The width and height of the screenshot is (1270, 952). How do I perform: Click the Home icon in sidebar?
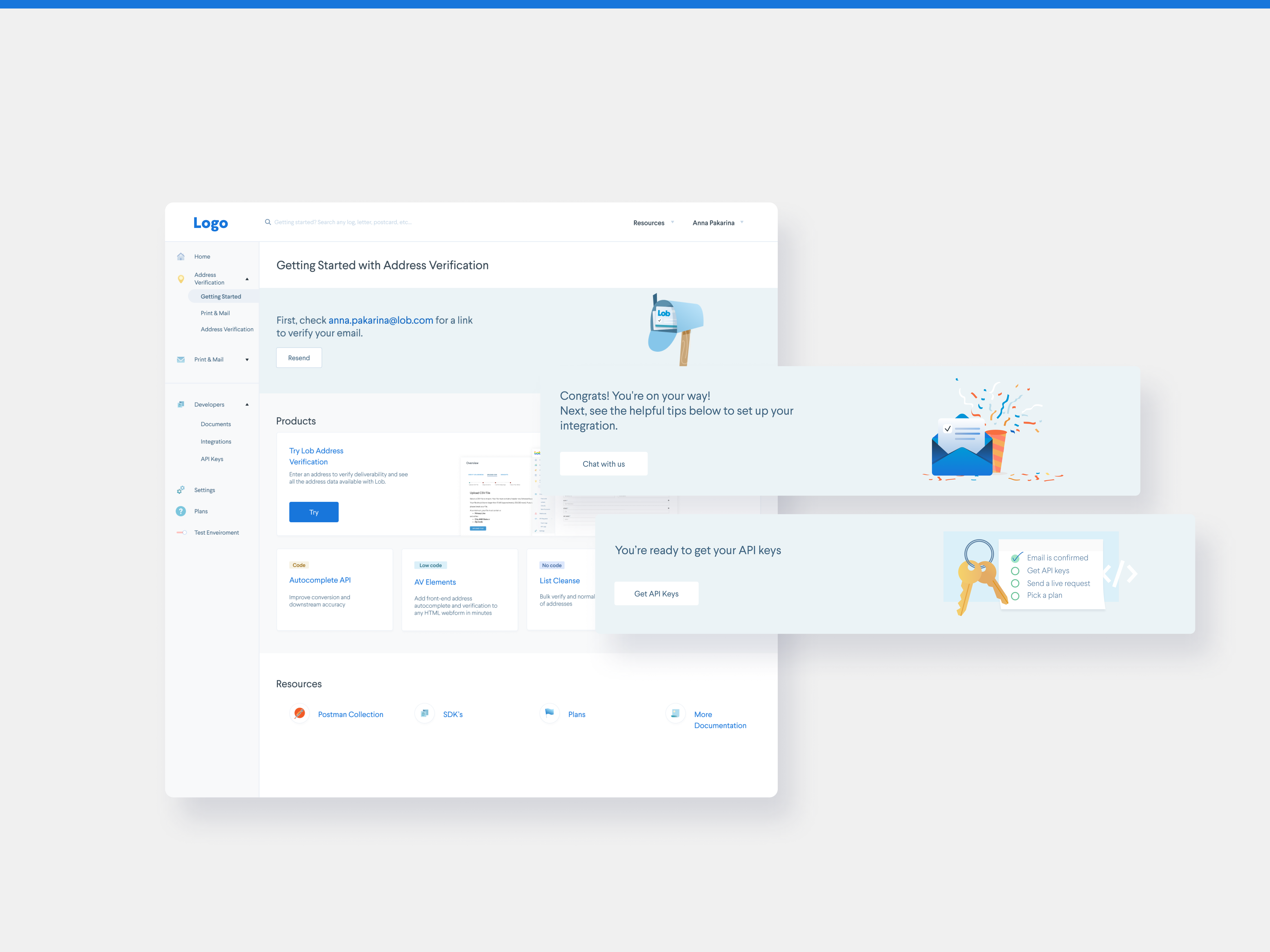pyautogui.click(x=181, y=256)
